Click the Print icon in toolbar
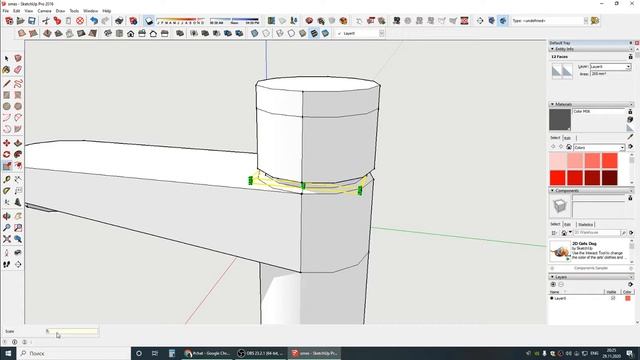The image size is (640, 360). point(119,21)
